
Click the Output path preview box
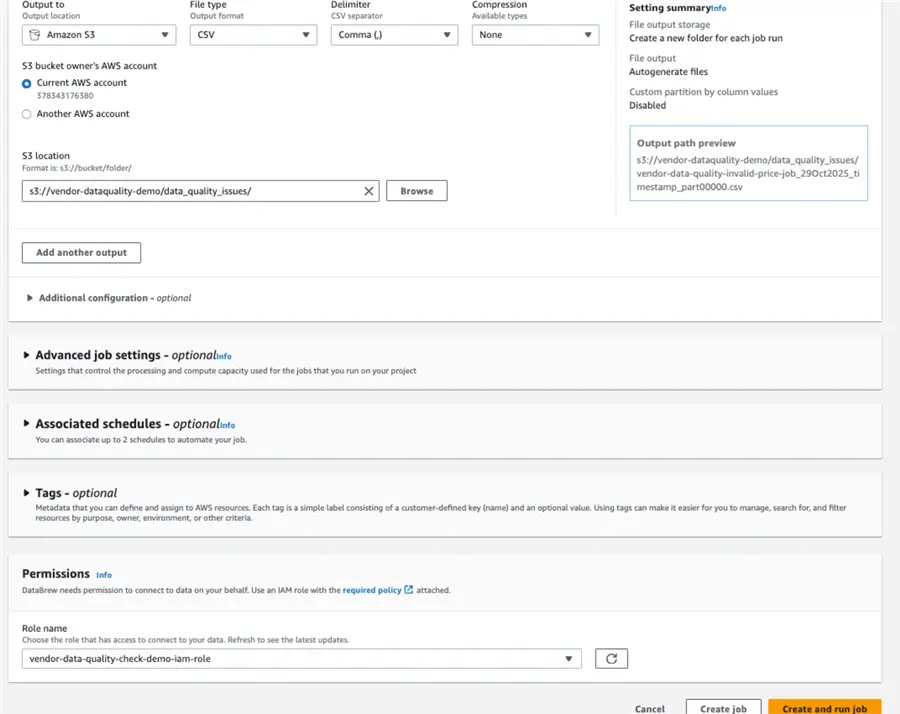coord(748,163)
